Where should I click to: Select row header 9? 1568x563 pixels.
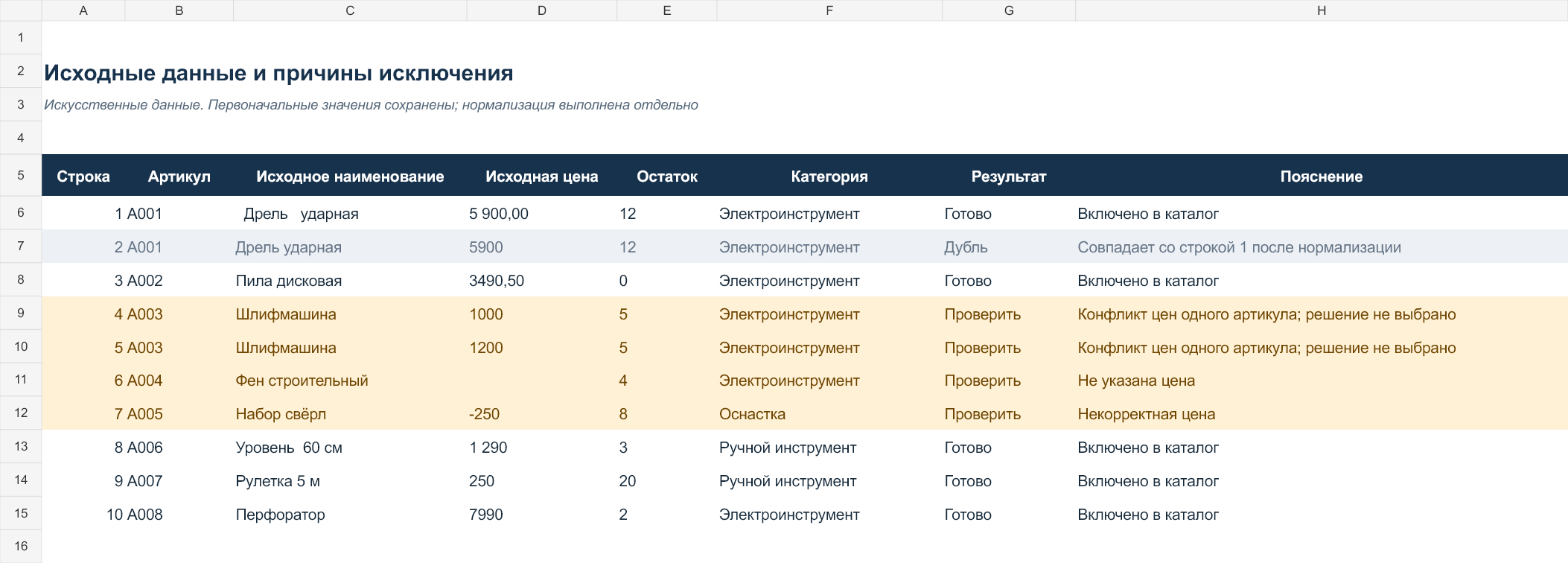(x=21, y=314)
